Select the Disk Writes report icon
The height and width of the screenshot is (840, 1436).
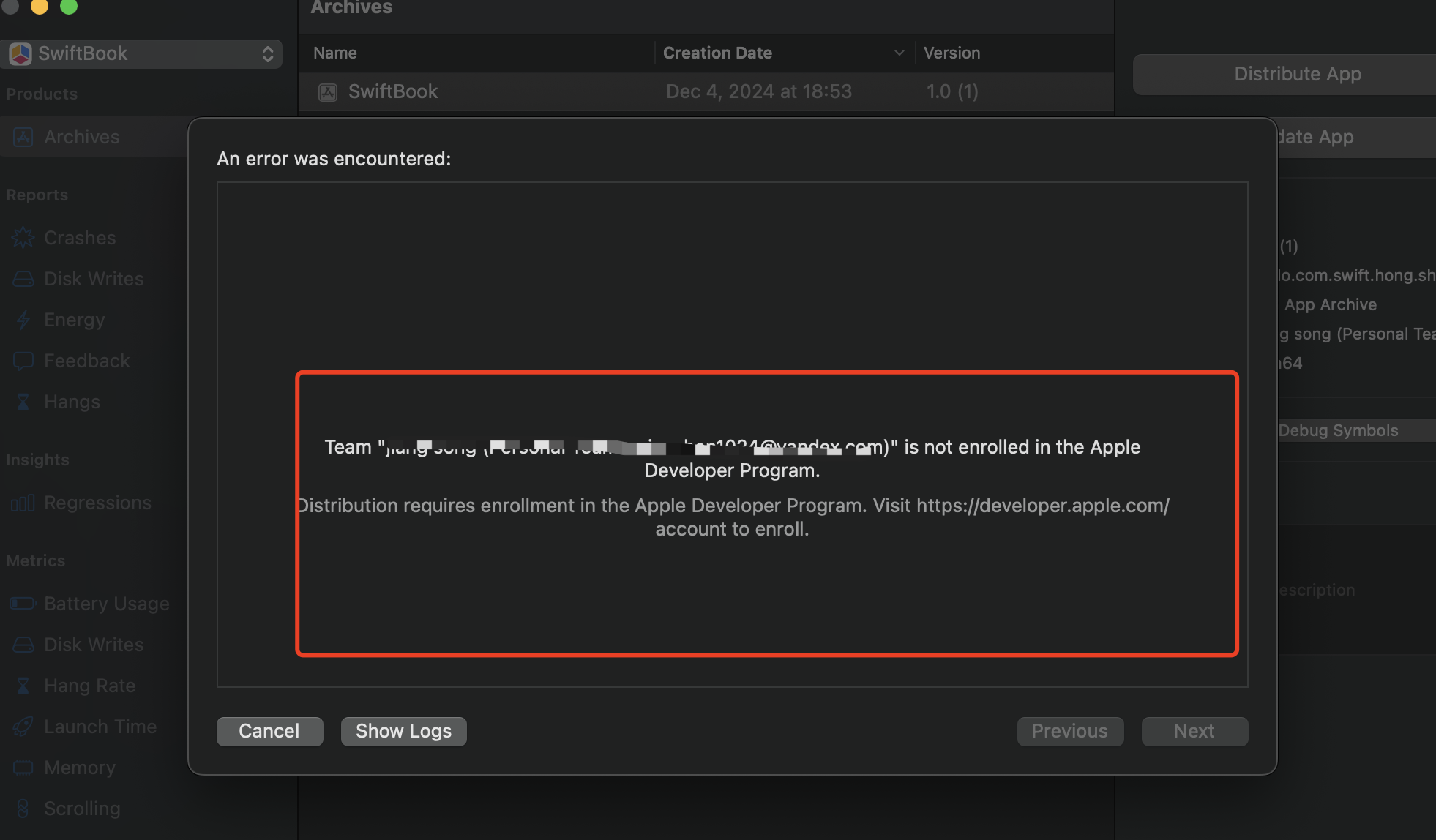[23, 278]
